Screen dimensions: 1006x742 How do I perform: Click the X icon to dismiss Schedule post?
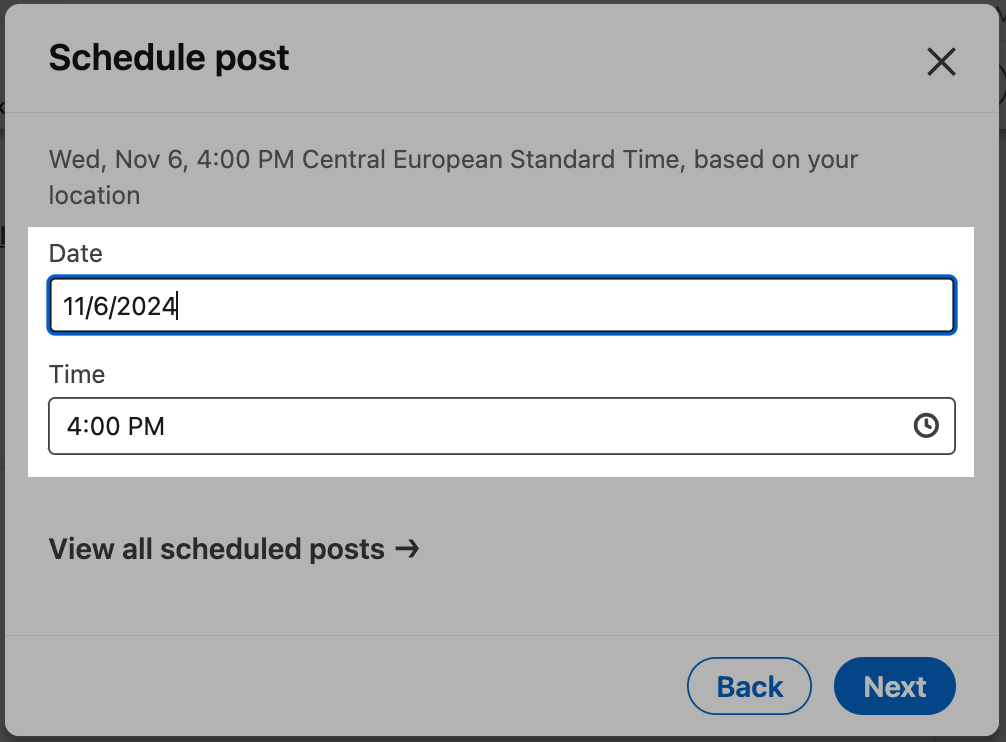pyautogui.click(x=941, y=61)
